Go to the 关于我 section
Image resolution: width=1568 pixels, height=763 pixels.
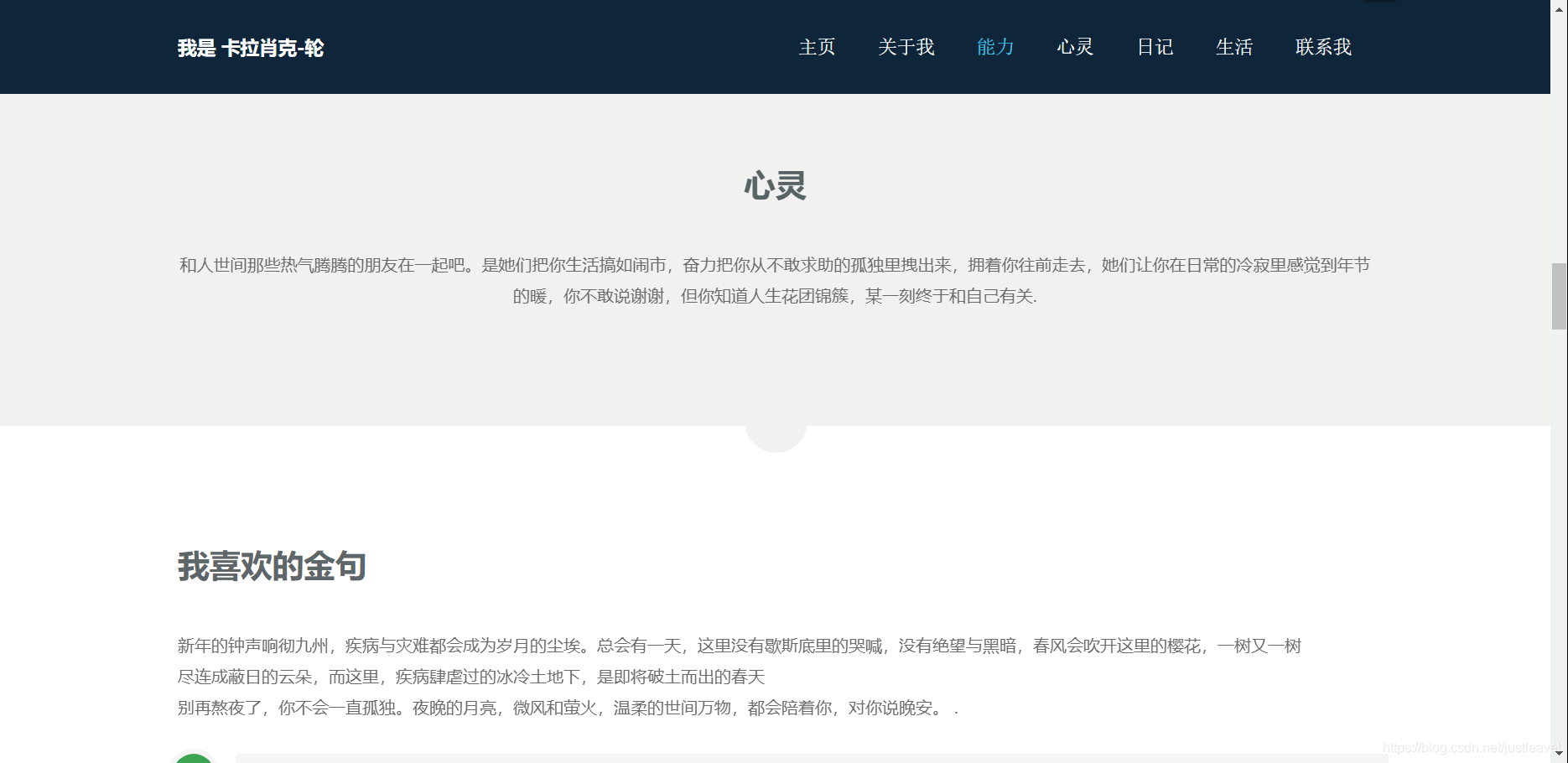point(906,48)
